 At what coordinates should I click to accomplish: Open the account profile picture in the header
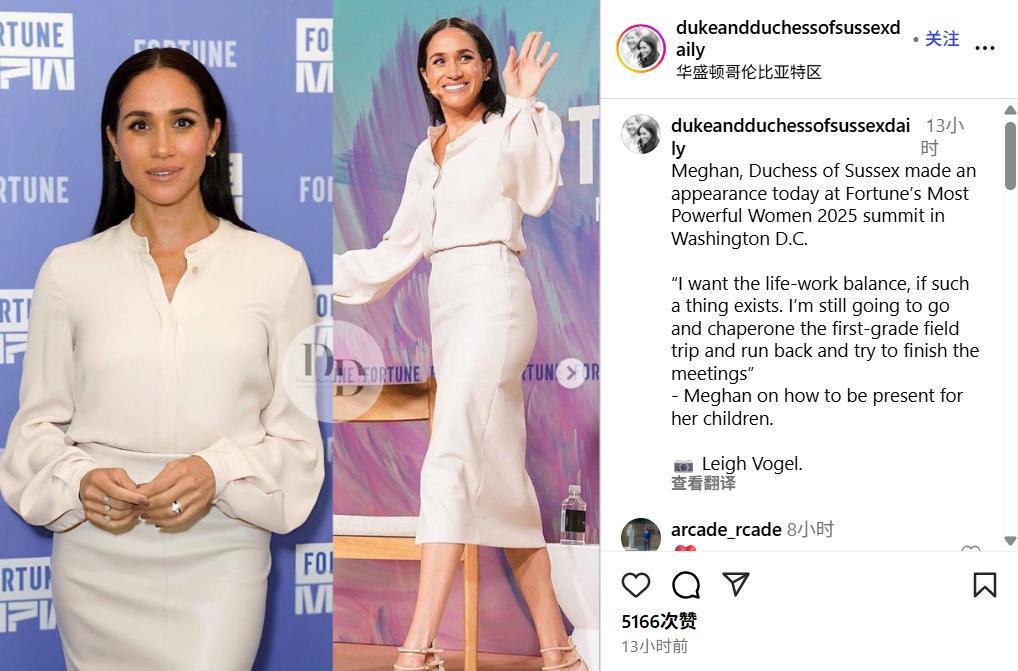(641, 49)
